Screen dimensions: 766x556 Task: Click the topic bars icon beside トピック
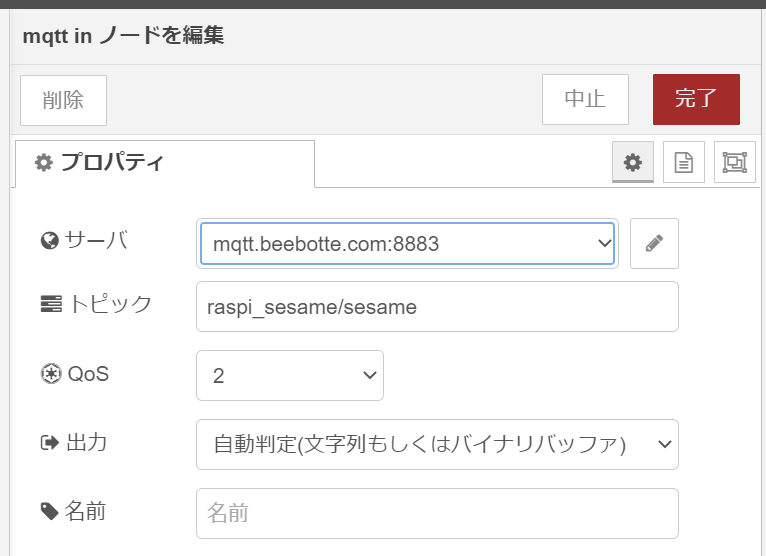pos(51,304)
